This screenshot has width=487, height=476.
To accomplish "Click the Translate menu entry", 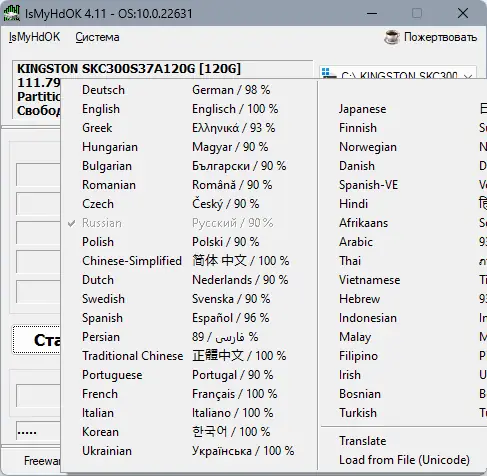I will pos(403,441).
